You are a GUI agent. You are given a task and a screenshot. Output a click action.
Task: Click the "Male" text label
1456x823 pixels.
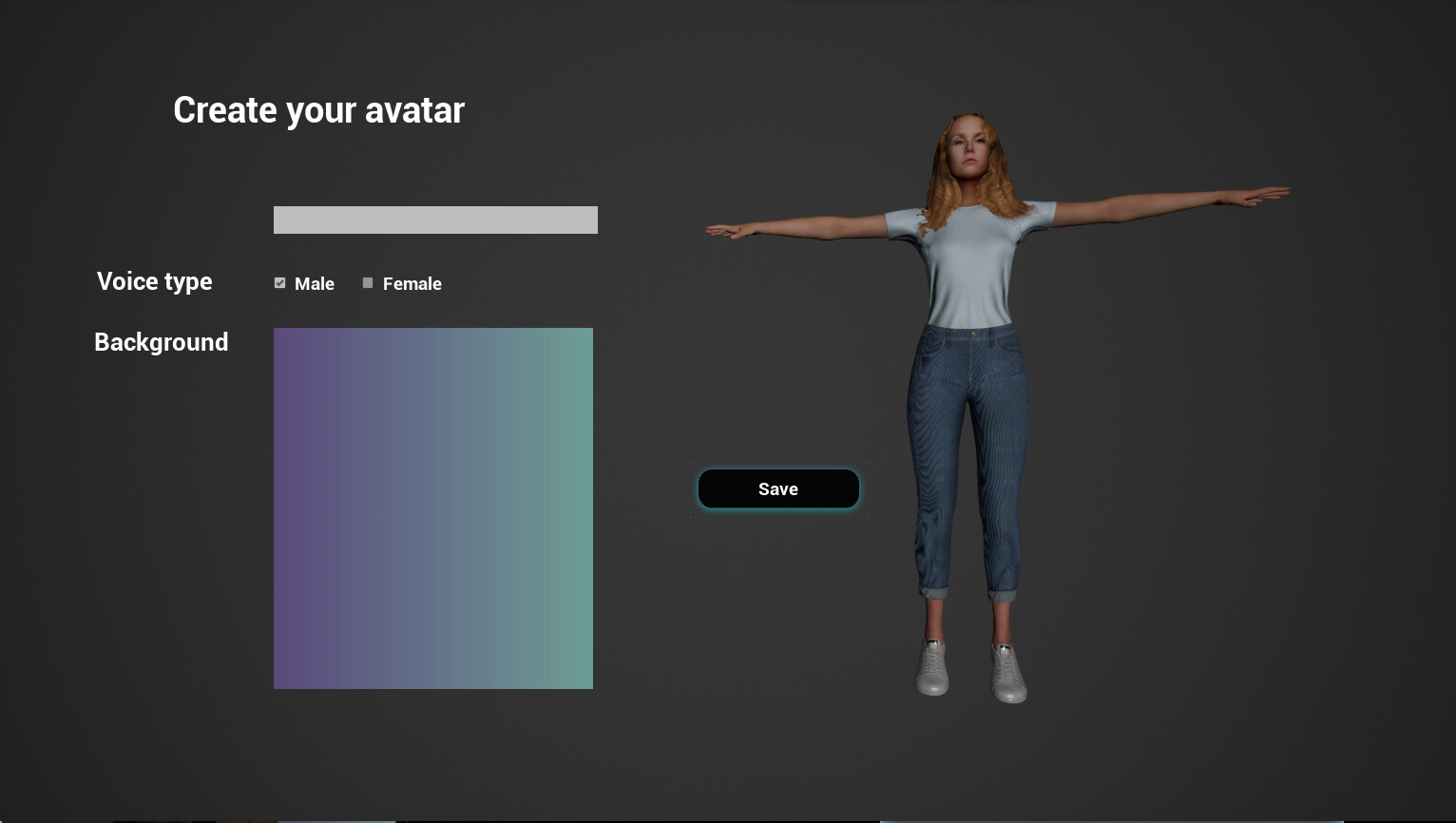(314, 284)
